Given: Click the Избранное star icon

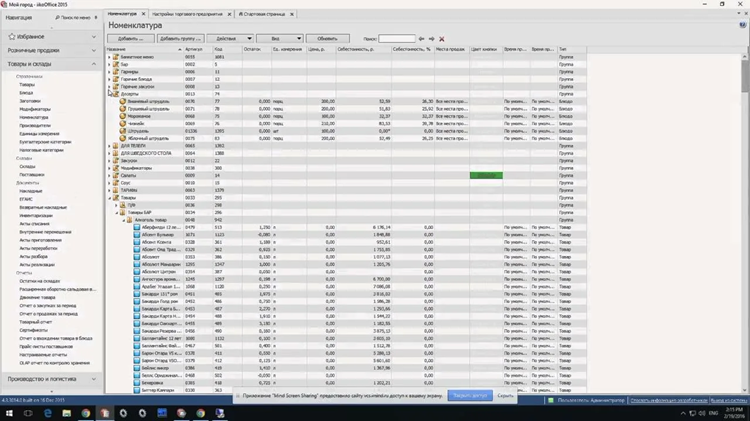Looking at the screenshot, I should [11, 36].
